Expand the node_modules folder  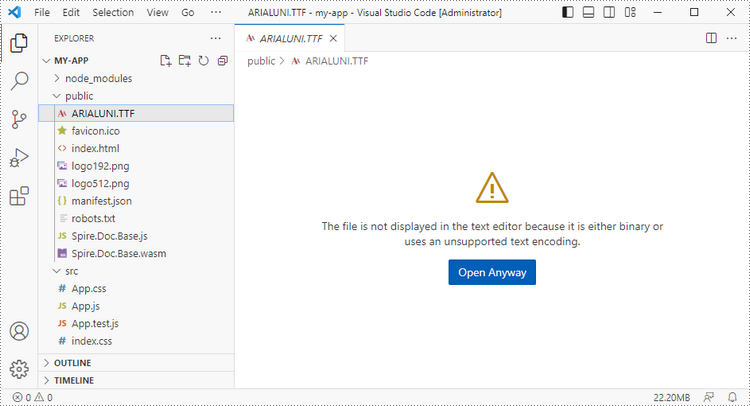tap(98, 78)
